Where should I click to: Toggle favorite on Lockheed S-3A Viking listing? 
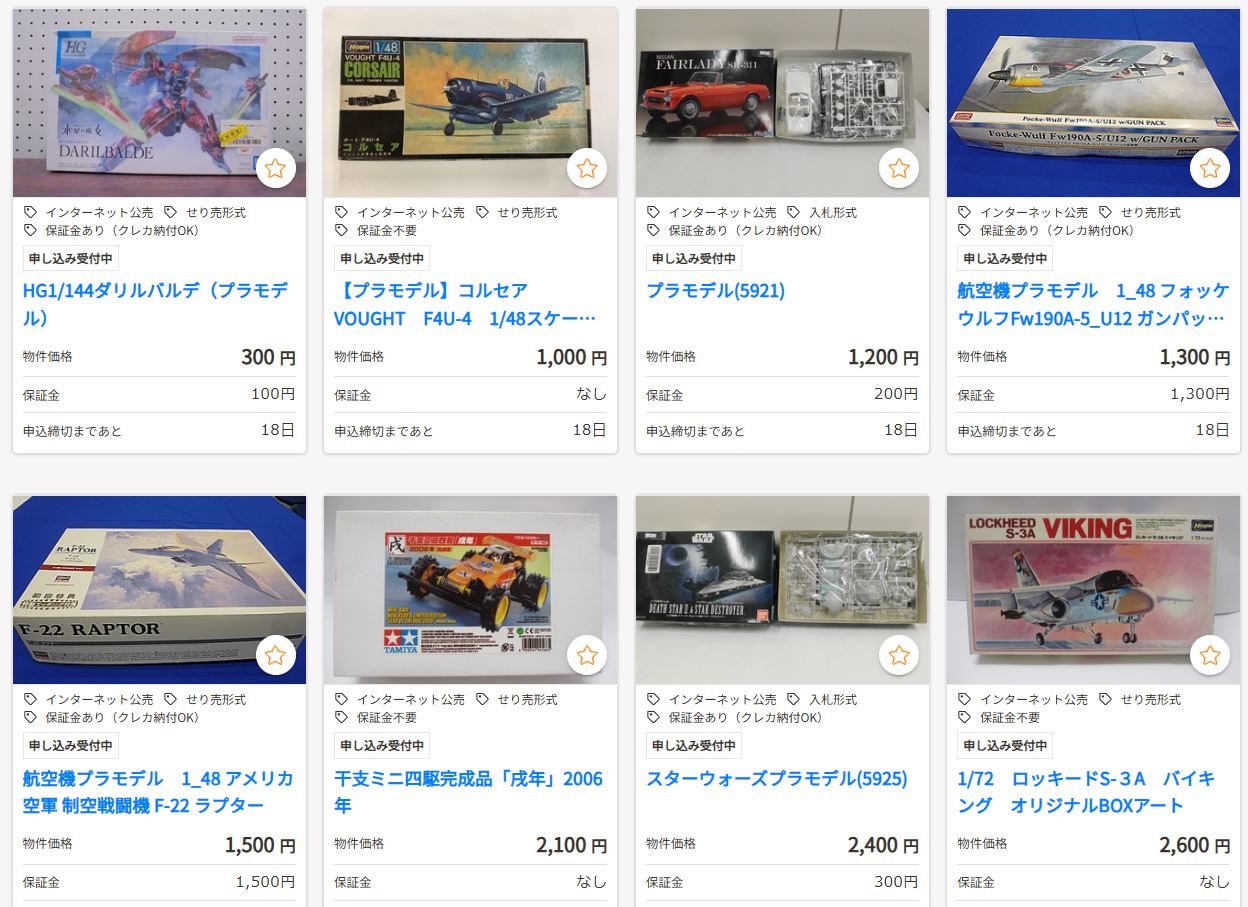tap(1210, 655)
